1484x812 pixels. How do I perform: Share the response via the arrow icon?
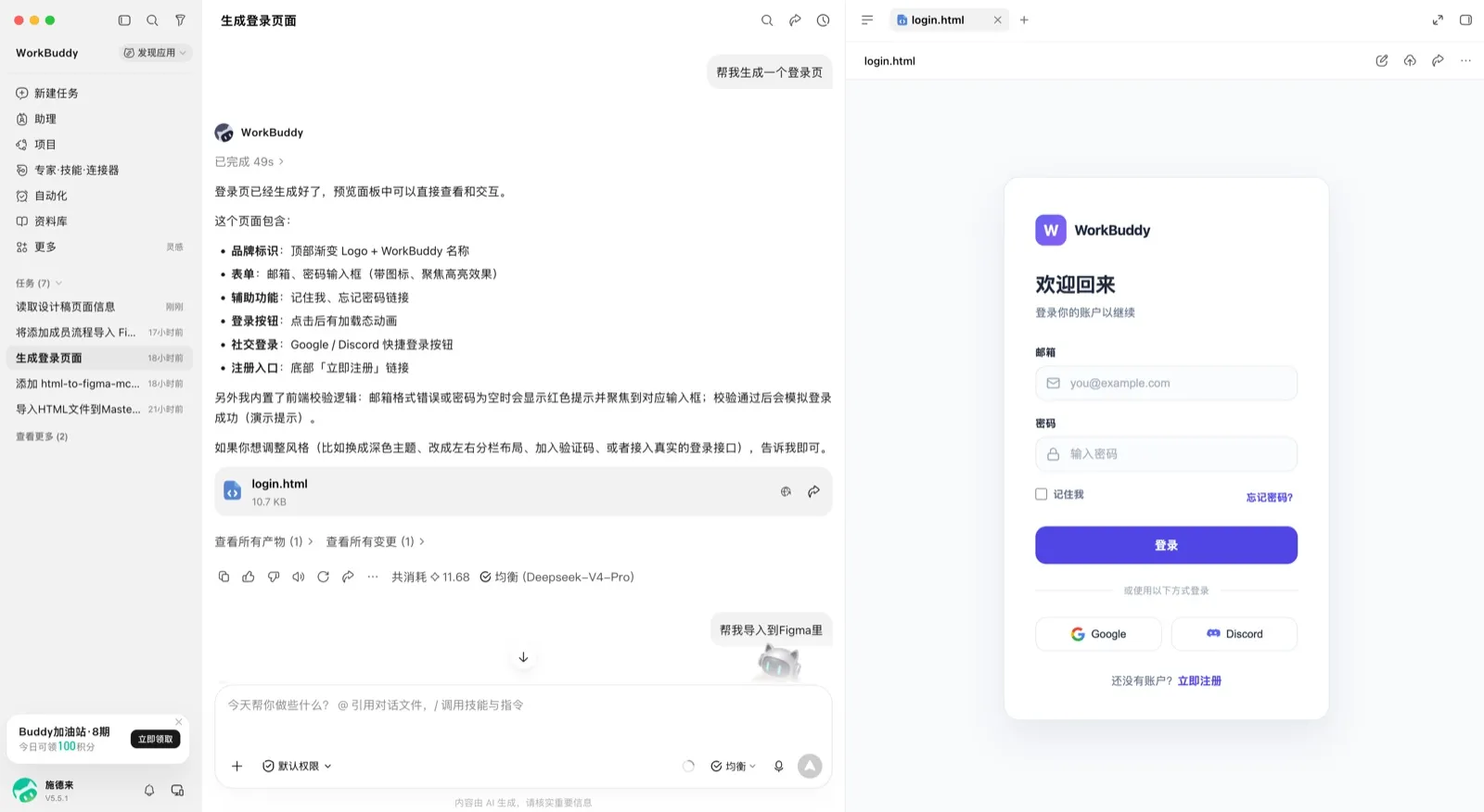tap(348, 577)
